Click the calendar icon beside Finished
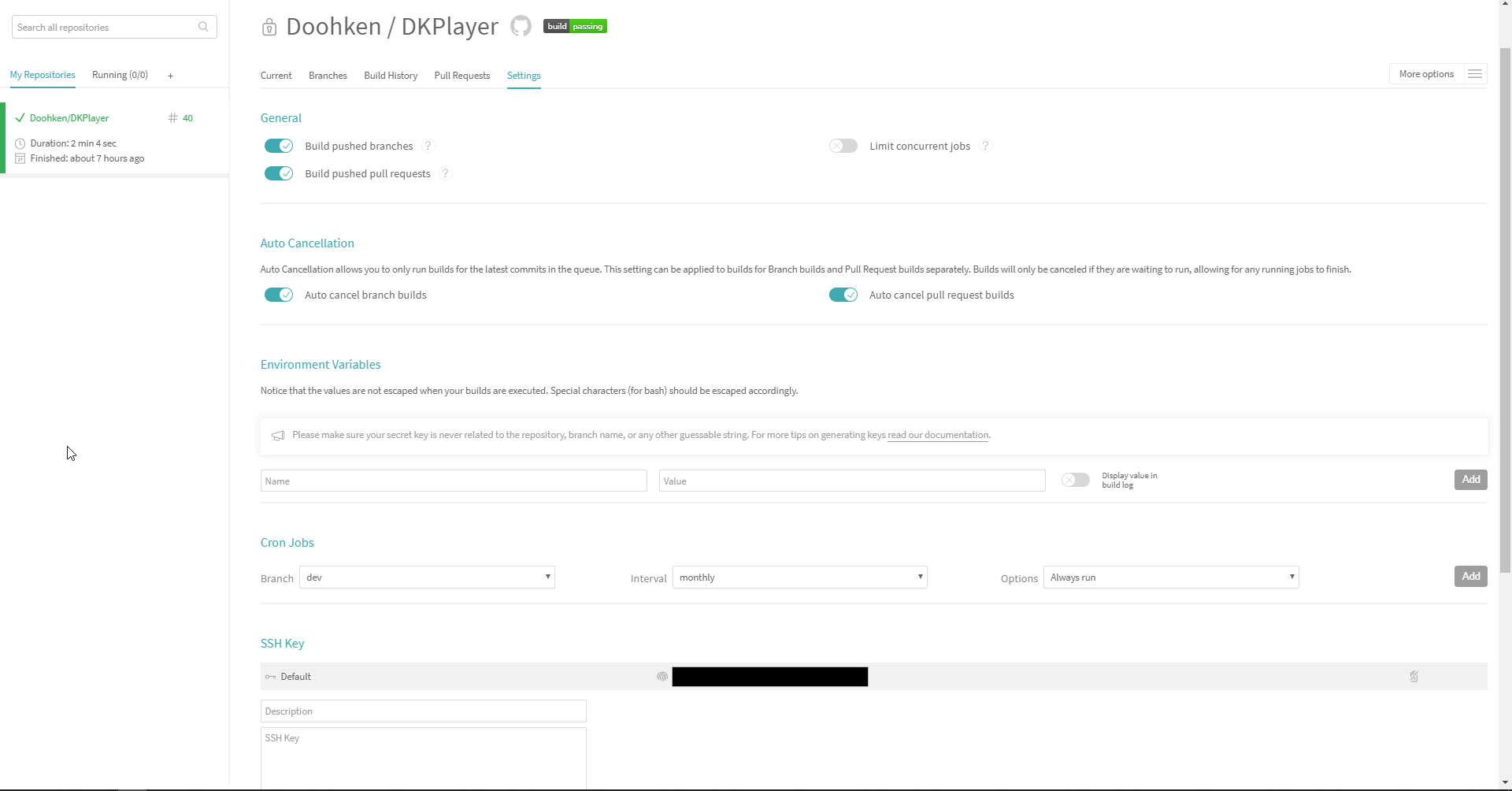 tap(20, 158)
